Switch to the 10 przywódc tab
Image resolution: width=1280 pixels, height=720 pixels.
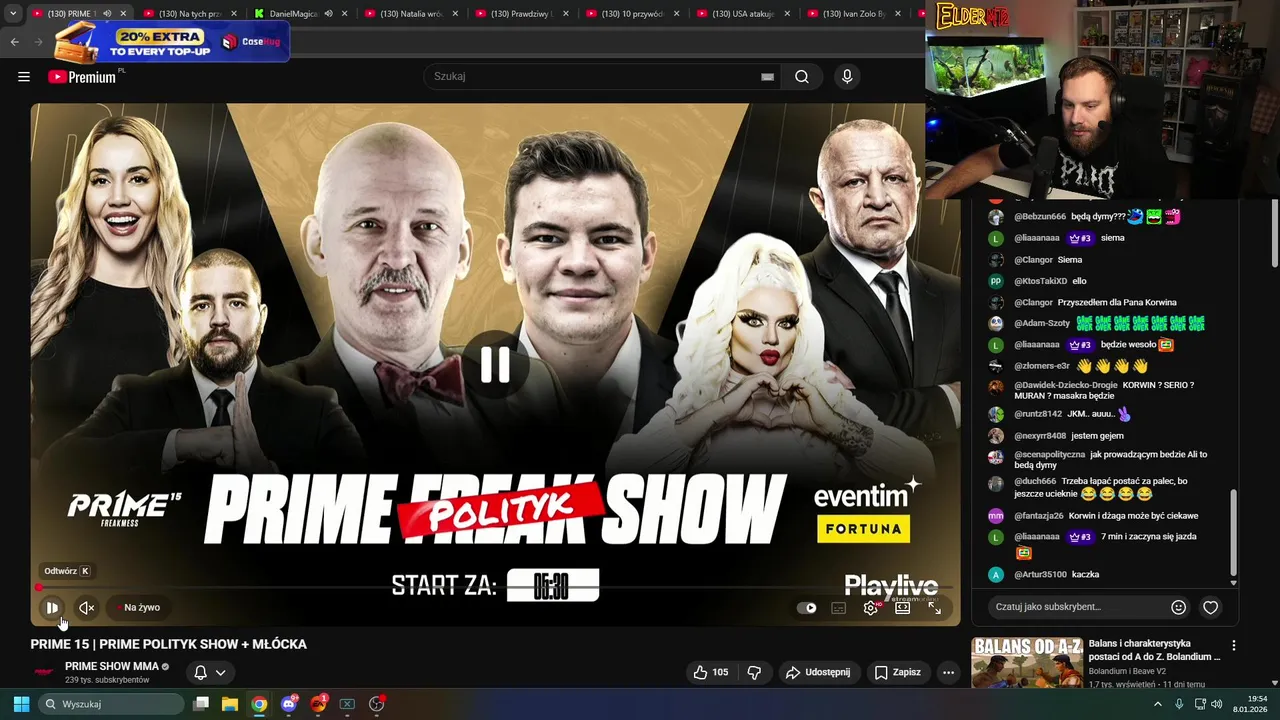coord(633,14)
